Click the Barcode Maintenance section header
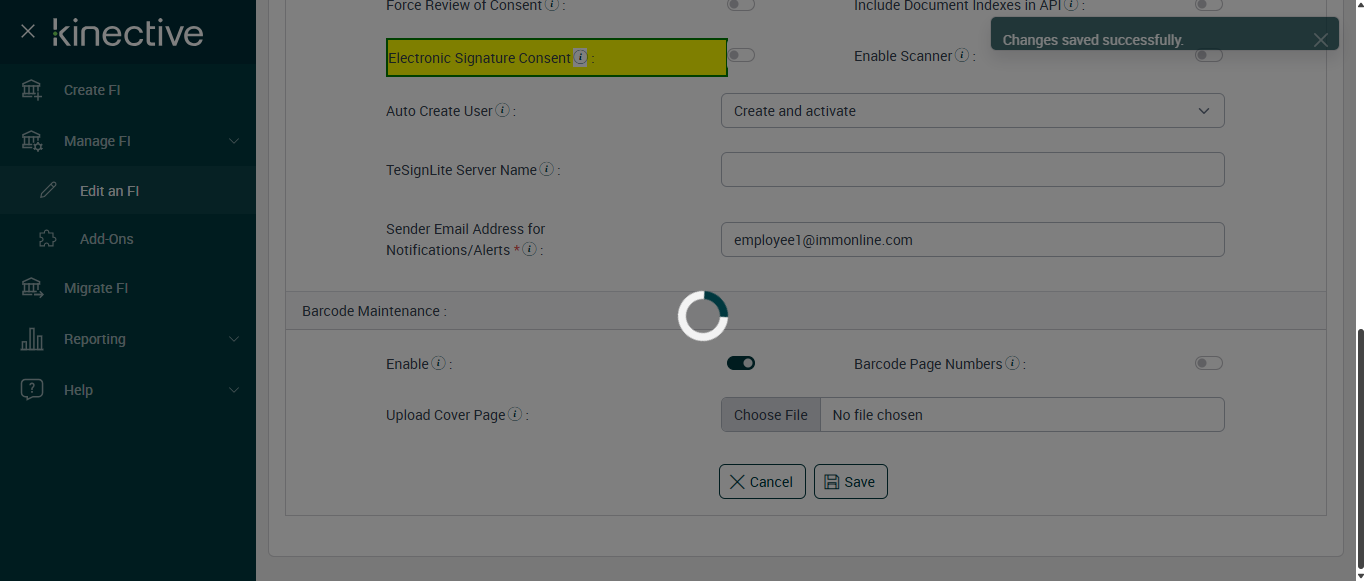 [x=806, y=311]
